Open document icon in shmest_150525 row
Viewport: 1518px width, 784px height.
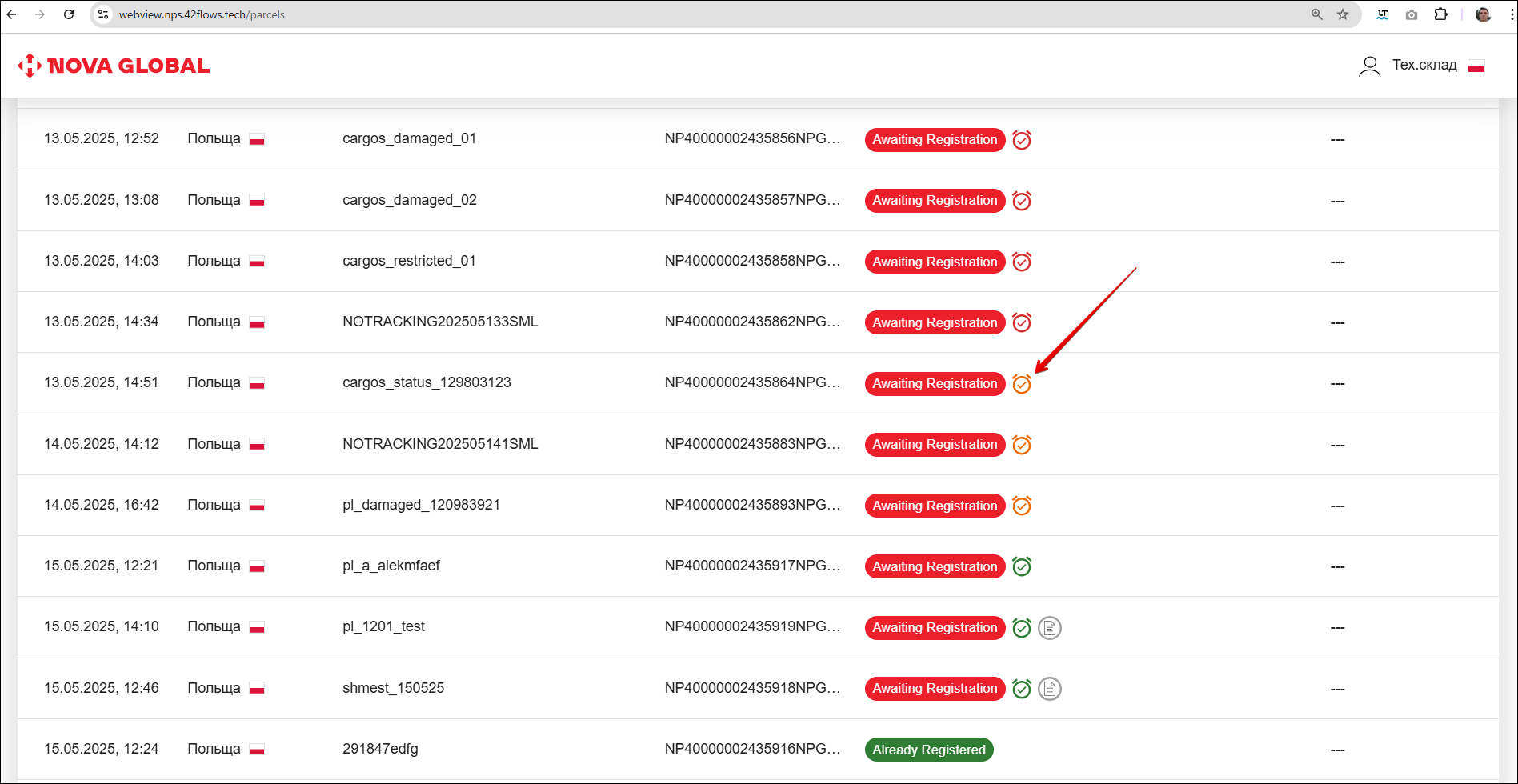pyautogui.click(x=1049, y=689)
